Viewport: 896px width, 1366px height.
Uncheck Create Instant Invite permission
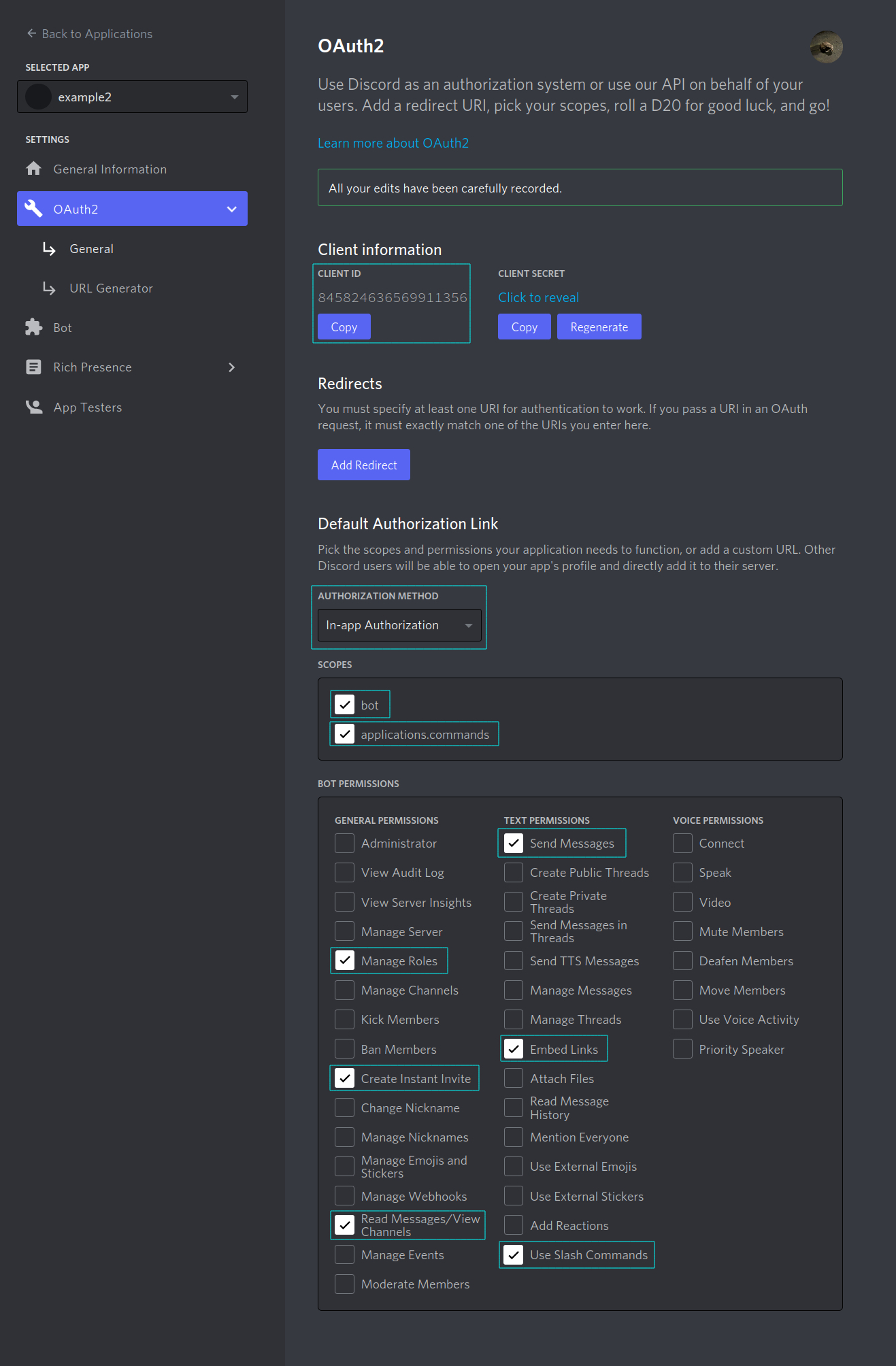pyautogui.click(x=345, y=1078)
